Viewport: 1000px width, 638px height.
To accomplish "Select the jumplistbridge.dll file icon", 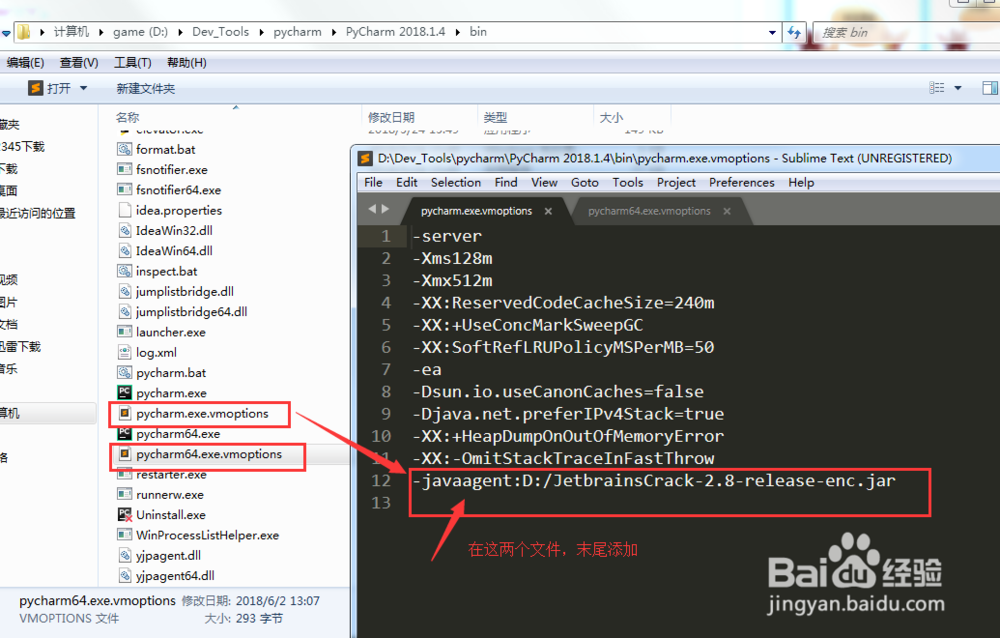I will pyautogui.click(x=124, y=292).
